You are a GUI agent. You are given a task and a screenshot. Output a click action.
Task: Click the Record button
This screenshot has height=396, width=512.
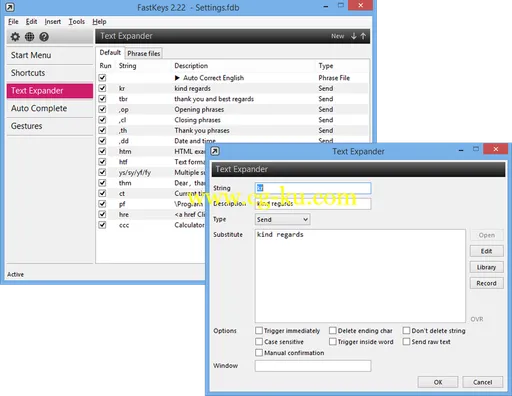pos(486,283)
